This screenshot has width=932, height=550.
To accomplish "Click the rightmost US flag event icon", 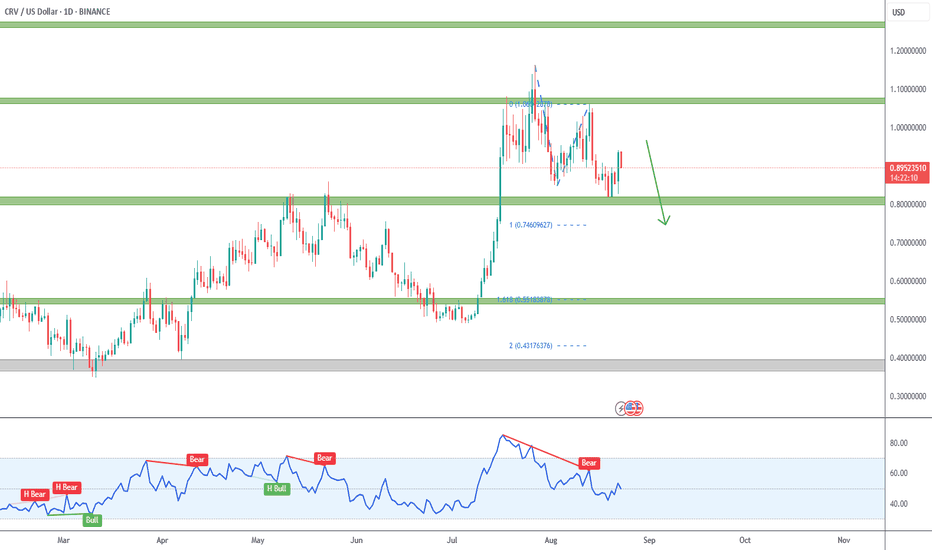I will point(637,408).
